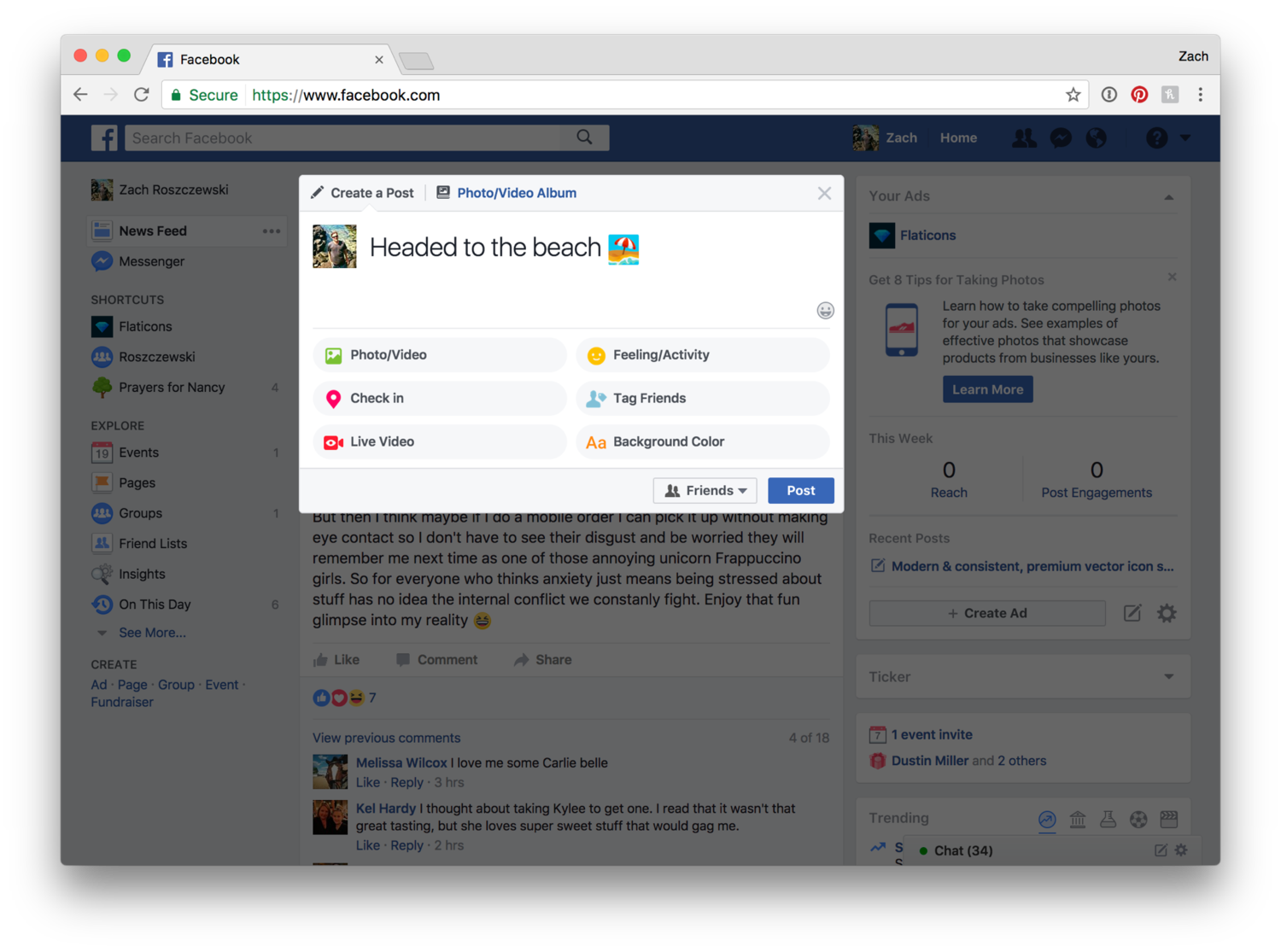Open 1 event invite link
The image size is (1281, 952).
(932, 734)
